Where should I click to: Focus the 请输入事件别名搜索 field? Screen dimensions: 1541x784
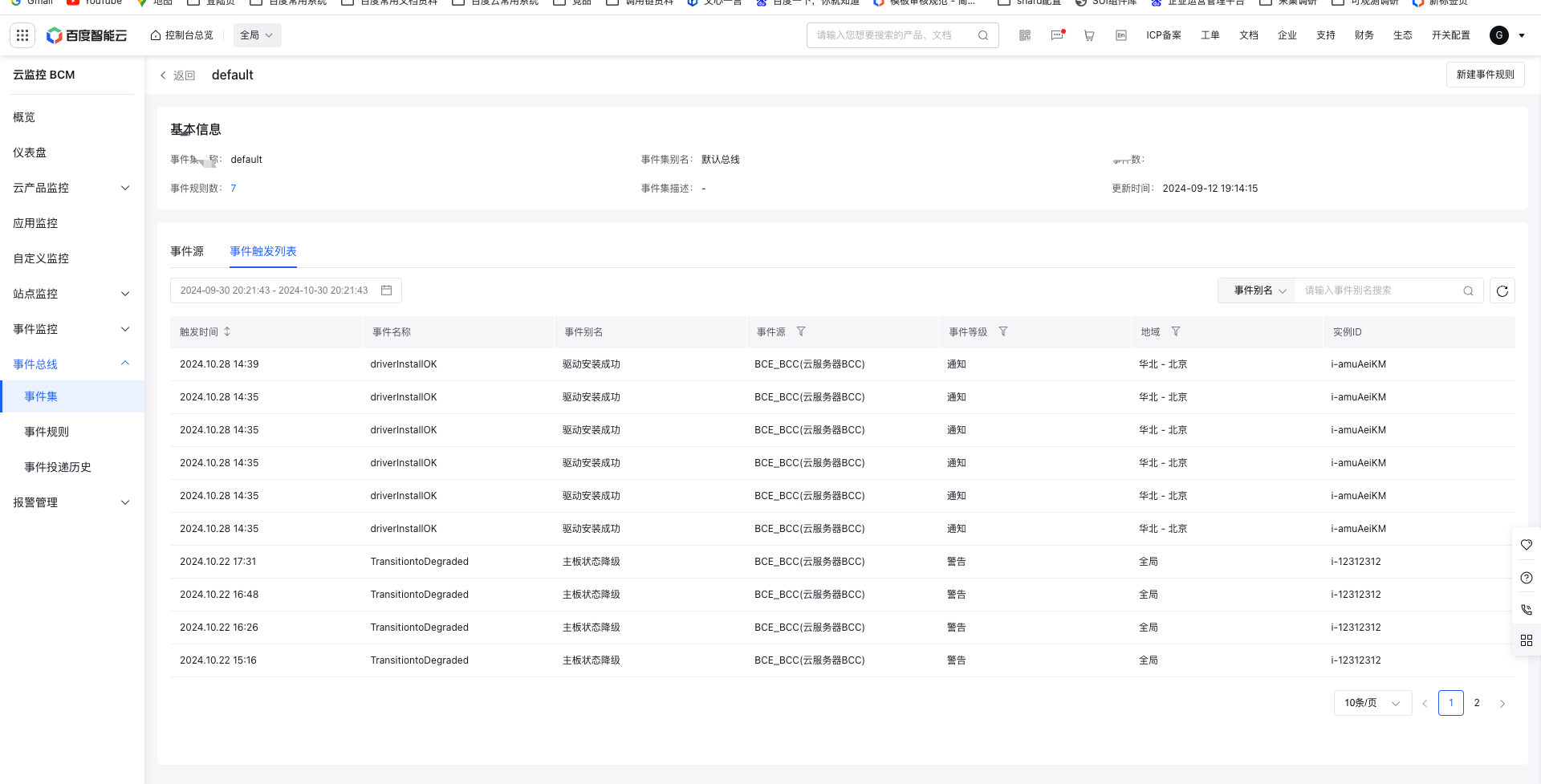point(1390,290)
